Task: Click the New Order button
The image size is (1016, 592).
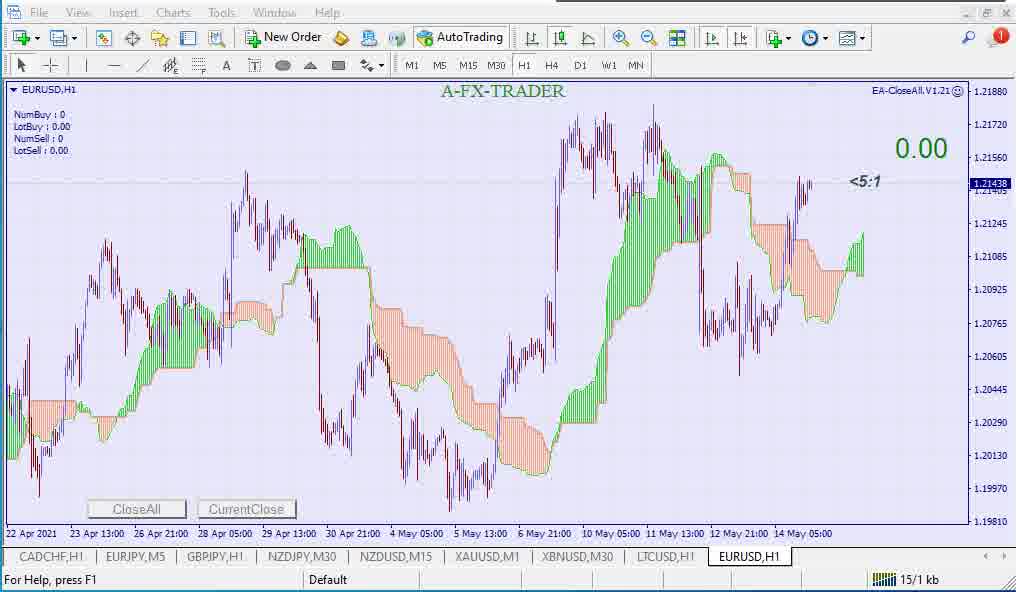Action: pyautogui.click(x=283, y=38)
